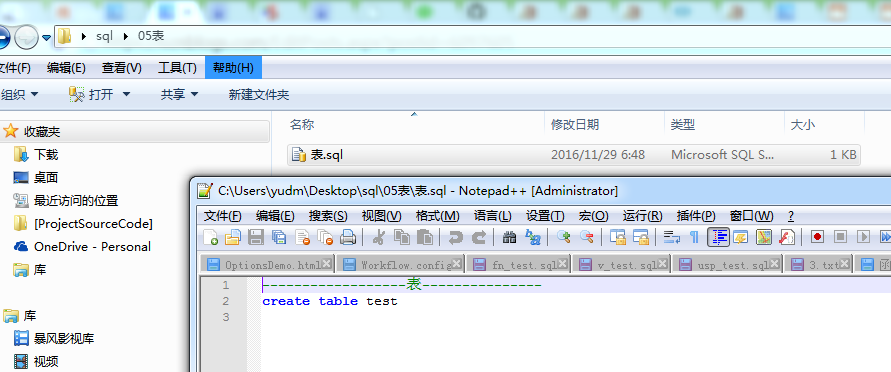Open Explorer recent locations dropdown arrow
Viewport: 891px width, 372px height.
tap(47, 38)
